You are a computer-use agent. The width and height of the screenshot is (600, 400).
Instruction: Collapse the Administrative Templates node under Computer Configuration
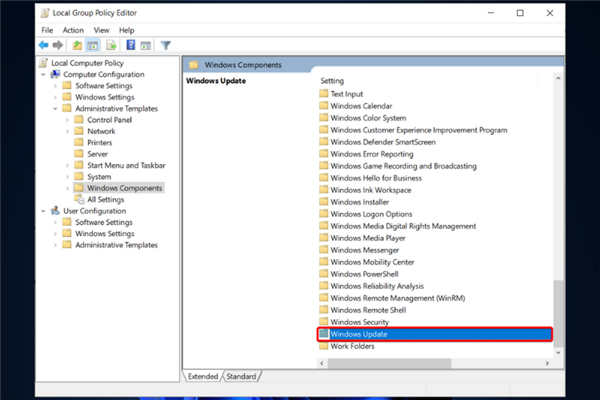55,109
